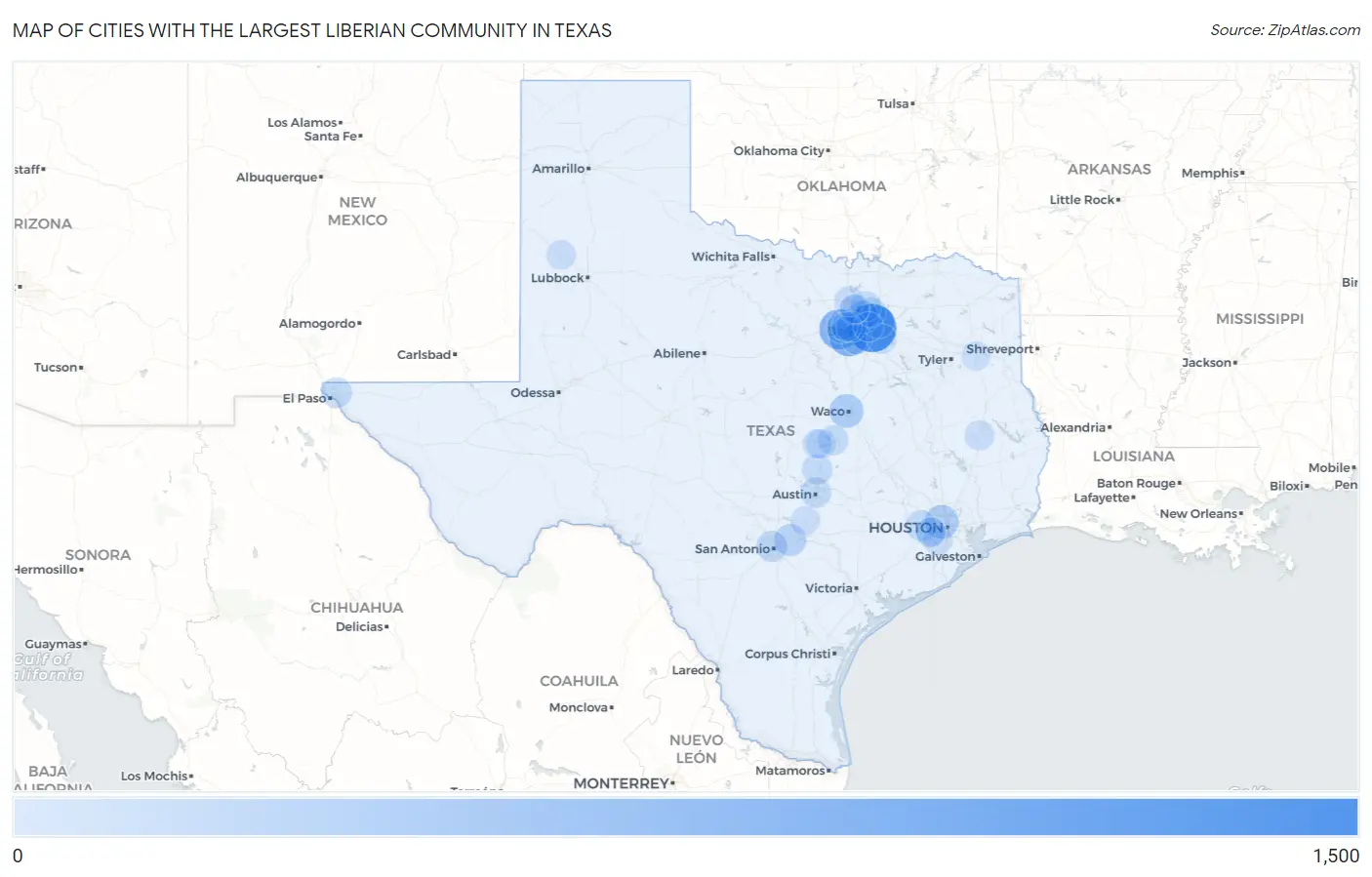1372x877 pixels.
Task: Click the Monclova label
Action: pos(579,708)
